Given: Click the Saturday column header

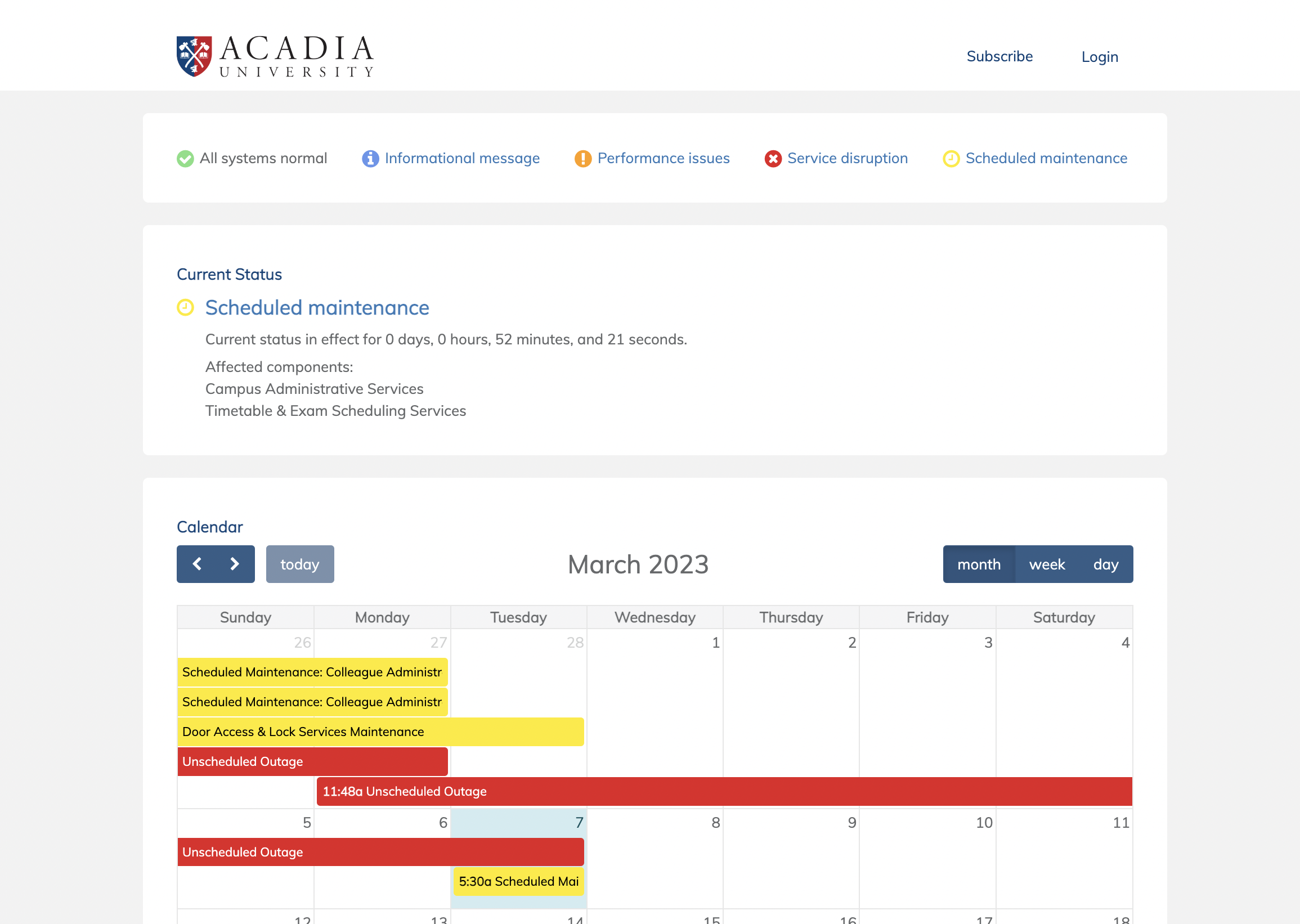Looking at the screenshot, I should point(1064,617).
